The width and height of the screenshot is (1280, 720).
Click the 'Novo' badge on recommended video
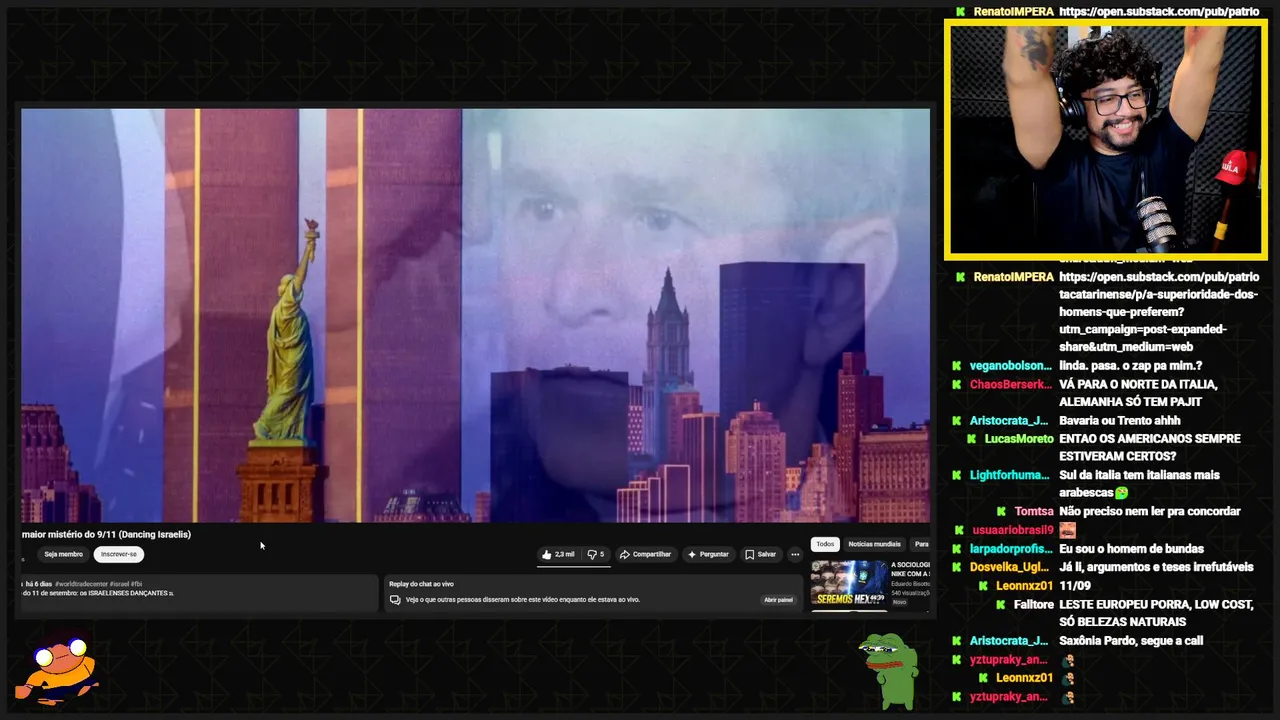pyautogui.click(x=898, y=602)
